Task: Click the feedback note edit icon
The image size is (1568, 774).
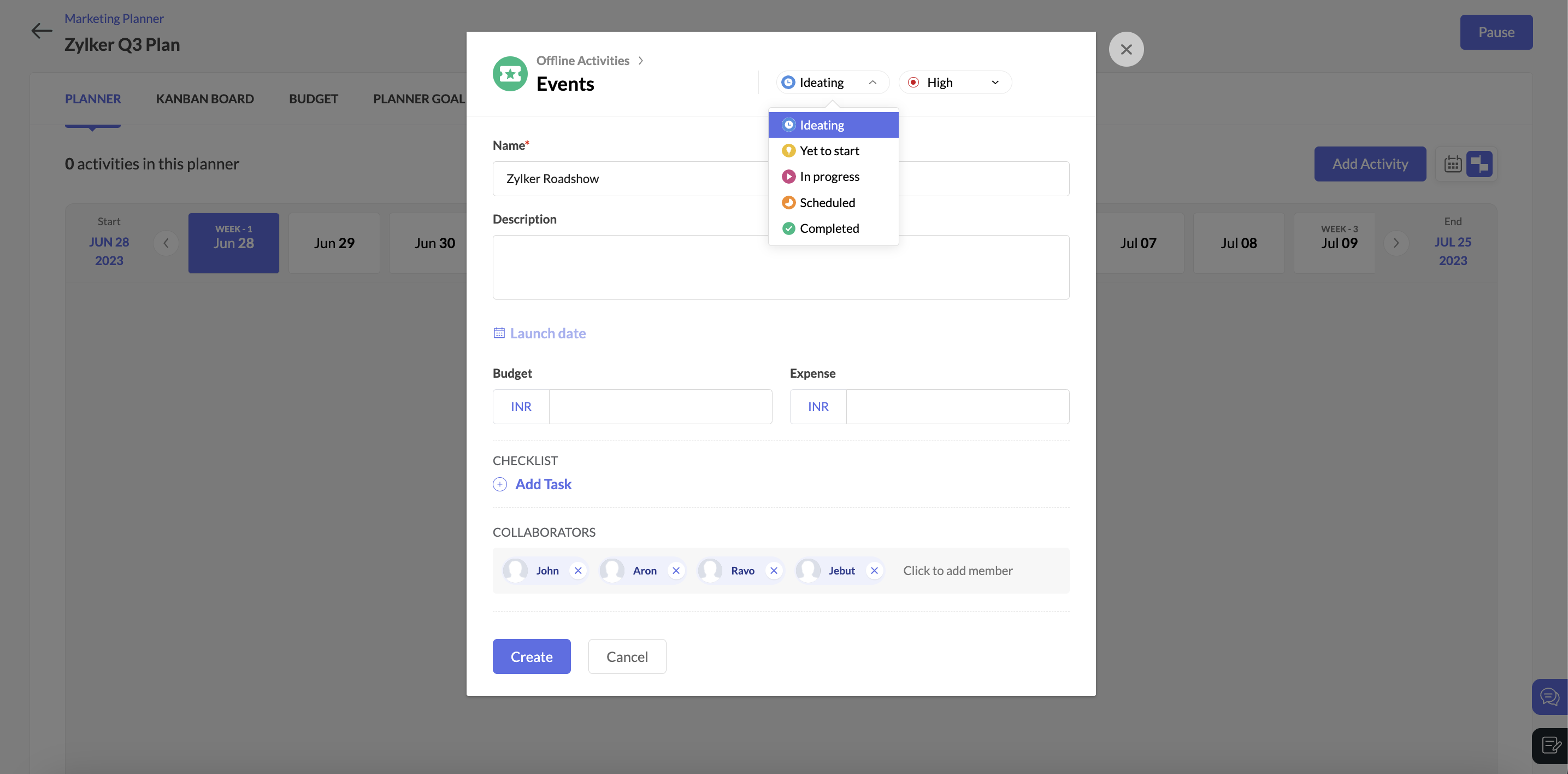Action: [x=1550, y=746]
